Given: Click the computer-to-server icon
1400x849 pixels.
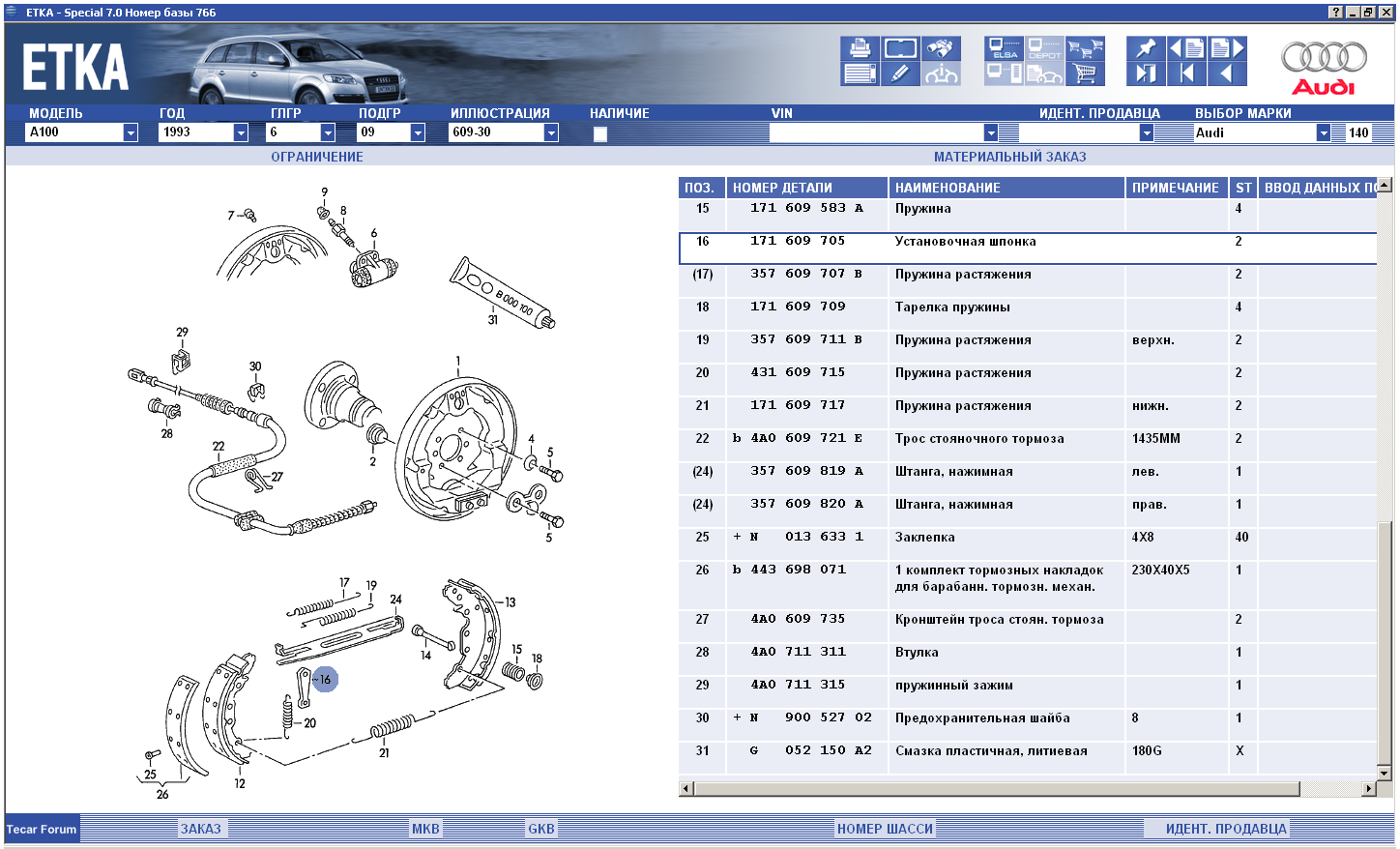Looking at the screenshot, I should point(1005,73).
